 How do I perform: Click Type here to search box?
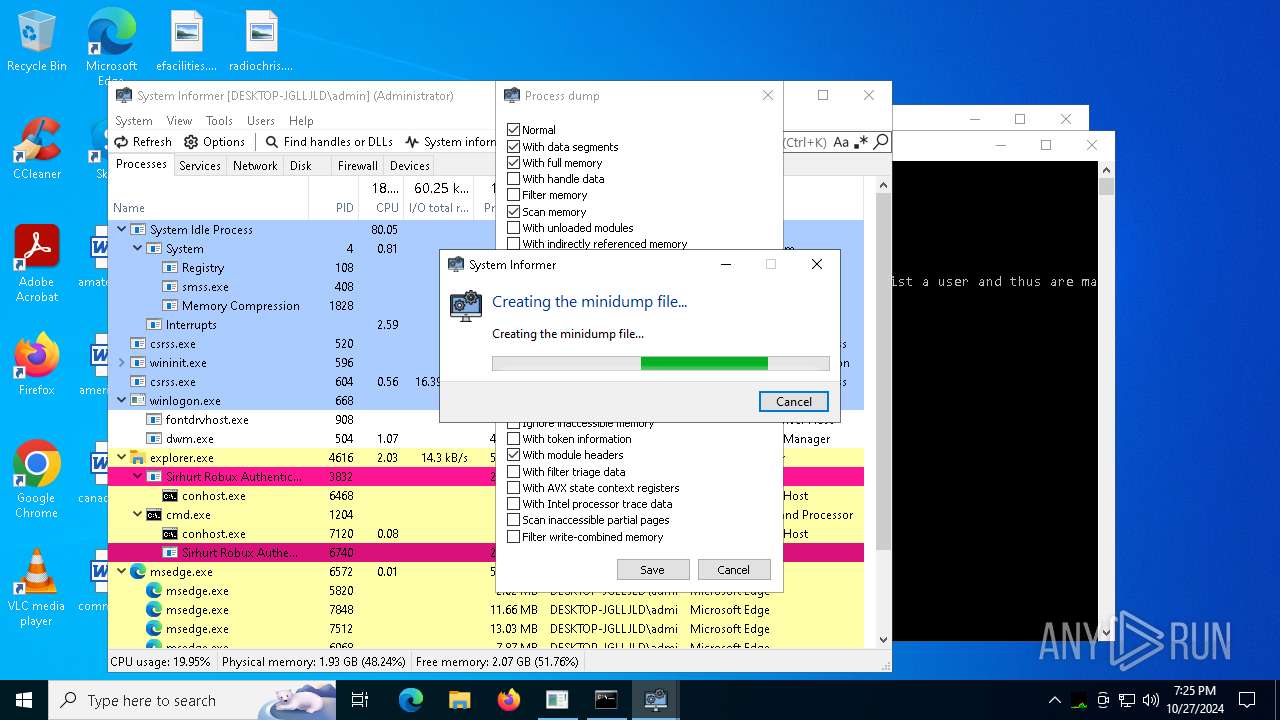click(x=190, y=700)
